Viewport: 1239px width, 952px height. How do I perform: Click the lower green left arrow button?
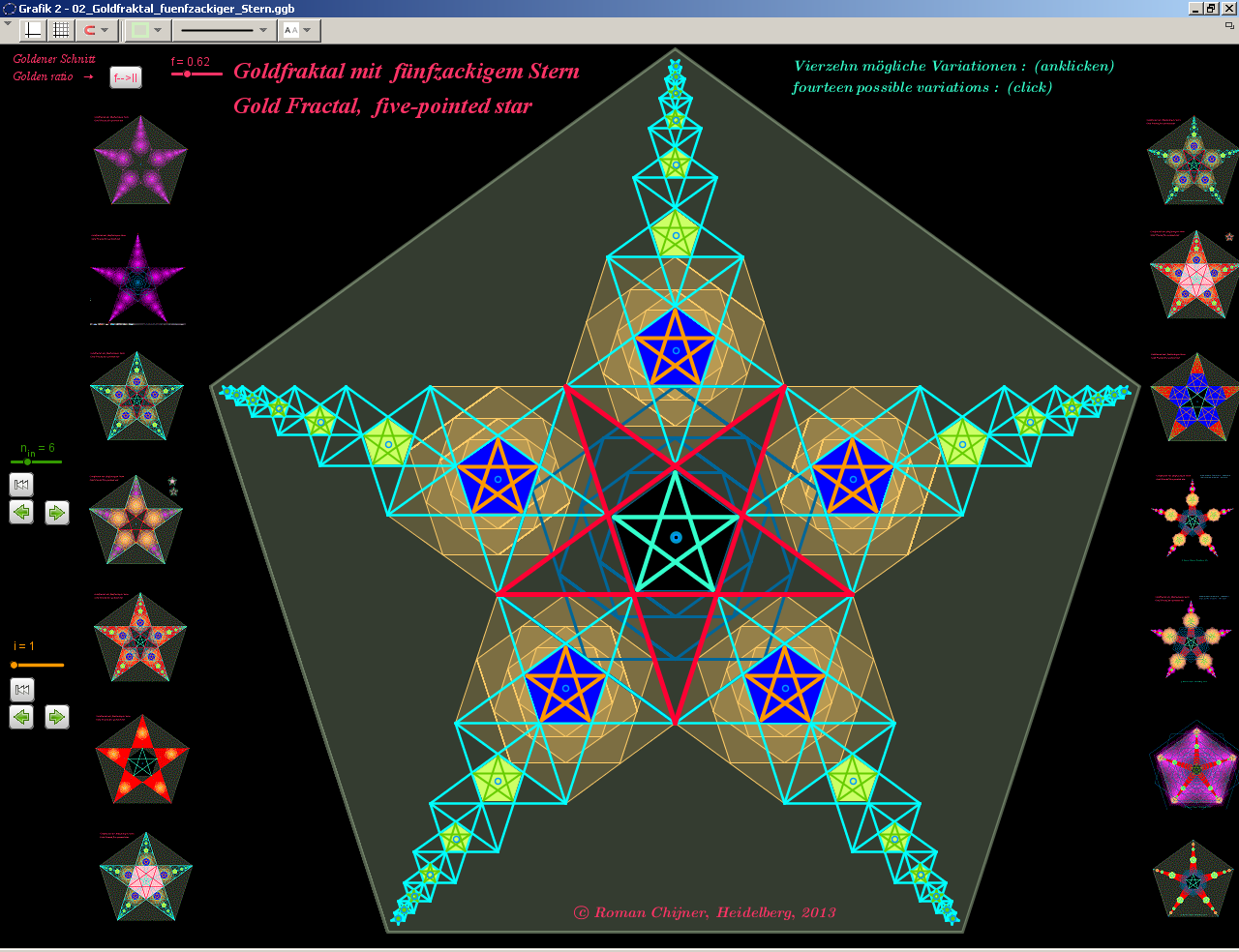pyautogui.click(x=21, y=717)
